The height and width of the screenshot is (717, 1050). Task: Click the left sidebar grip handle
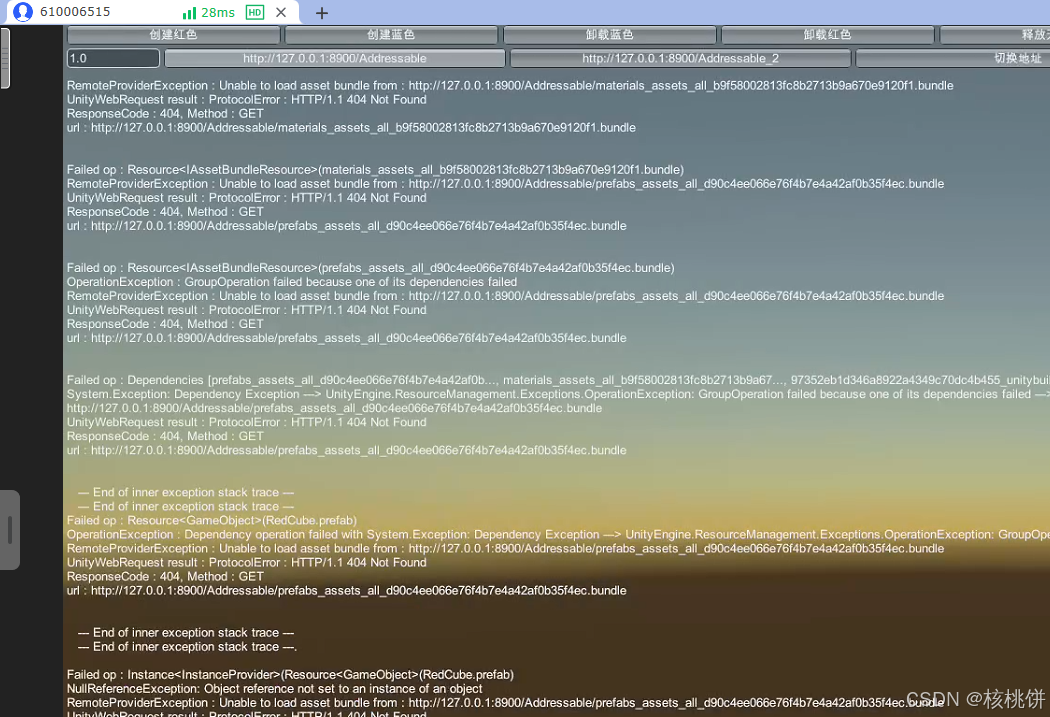[9, 530]
